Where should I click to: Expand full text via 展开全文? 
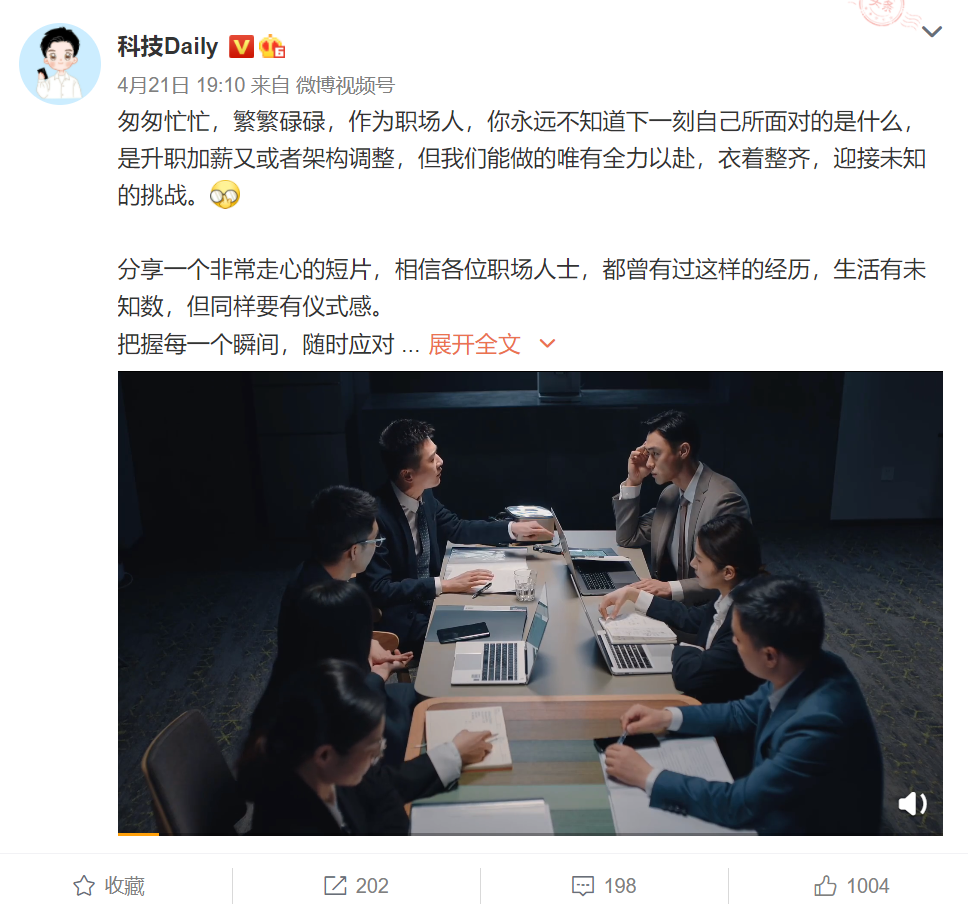(474, 344)
